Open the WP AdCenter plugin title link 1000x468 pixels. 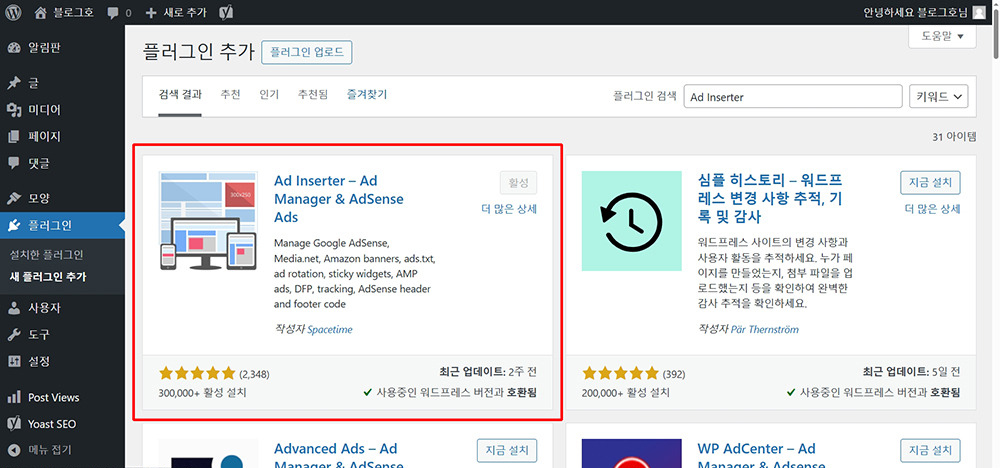click(761, 457)
